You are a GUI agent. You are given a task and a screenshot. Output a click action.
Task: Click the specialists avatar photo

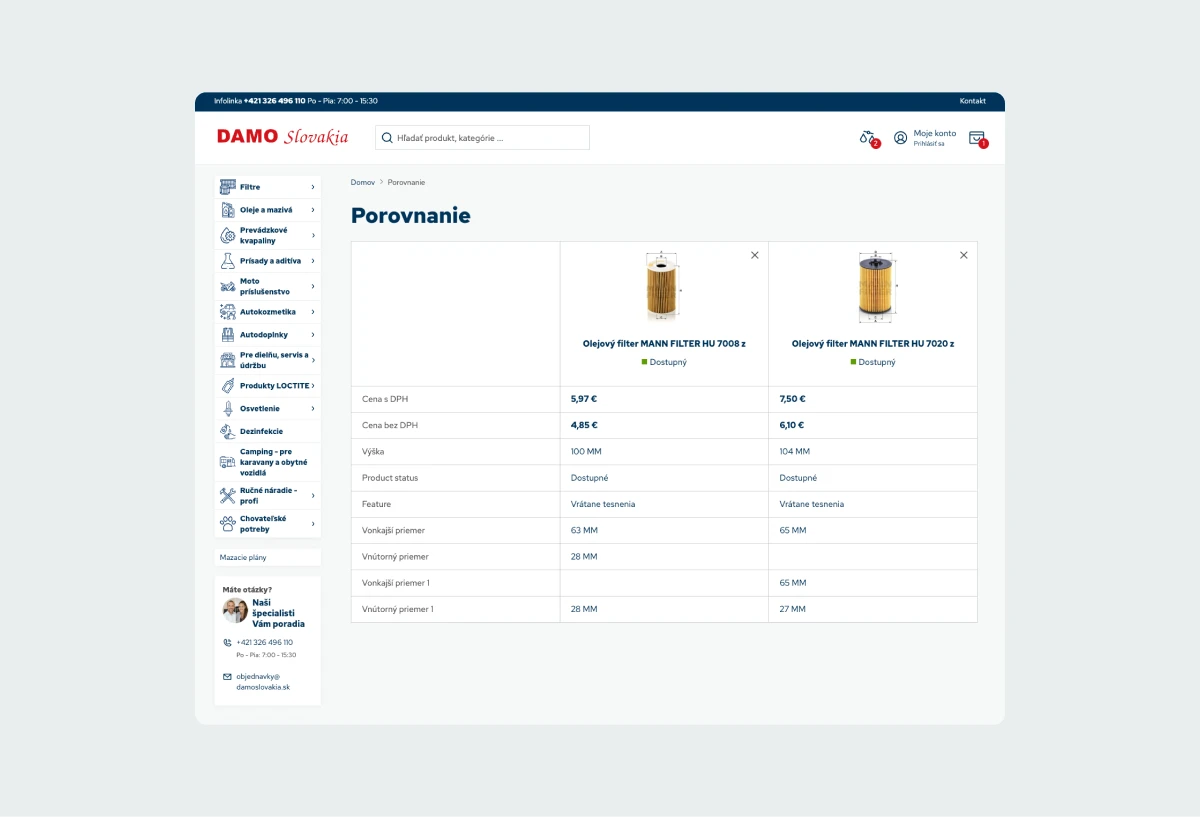pos(235,610)
